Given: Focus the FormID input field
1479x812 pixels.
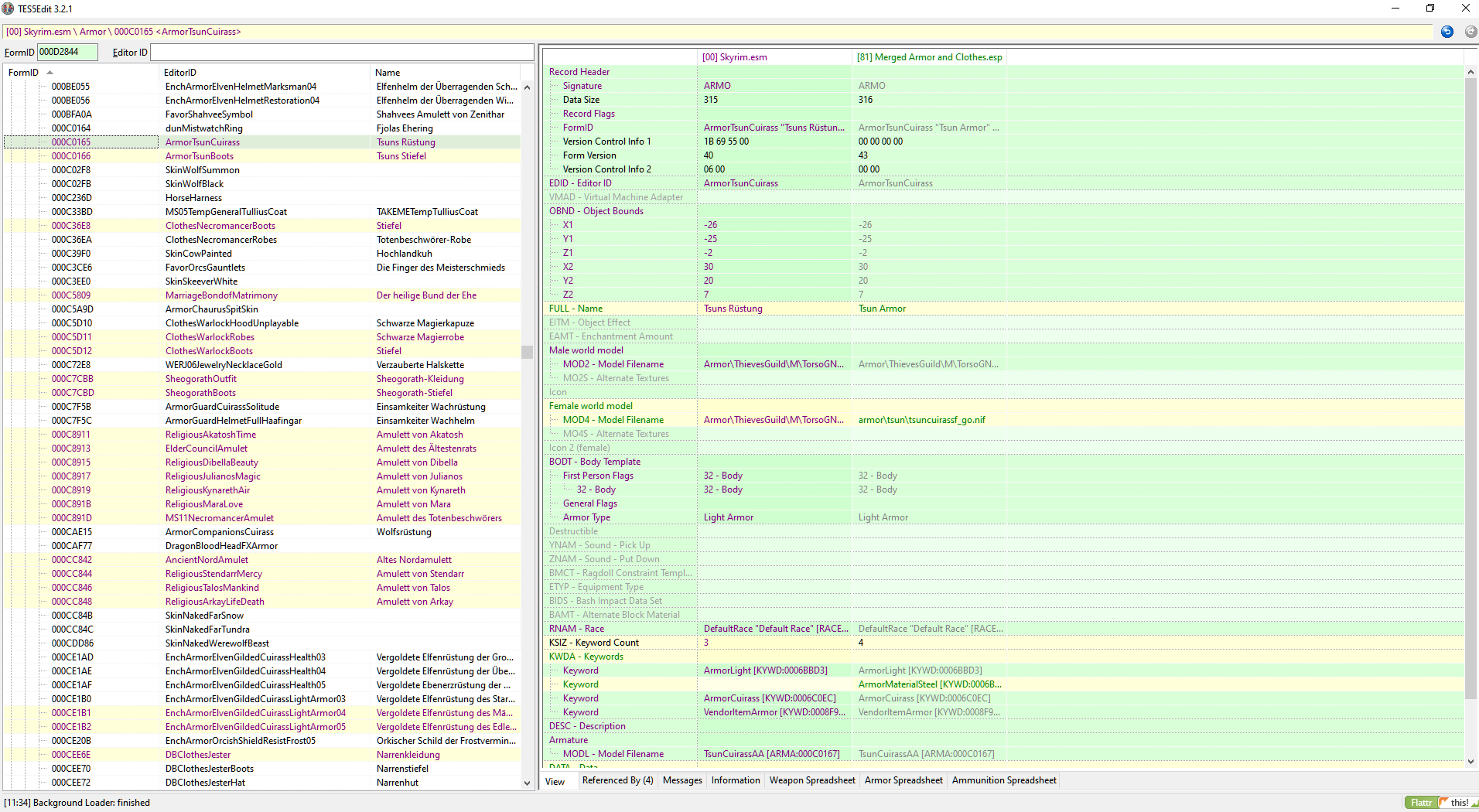Looking at the screenshot, I should pyautogui.click(x=67, y=52).
